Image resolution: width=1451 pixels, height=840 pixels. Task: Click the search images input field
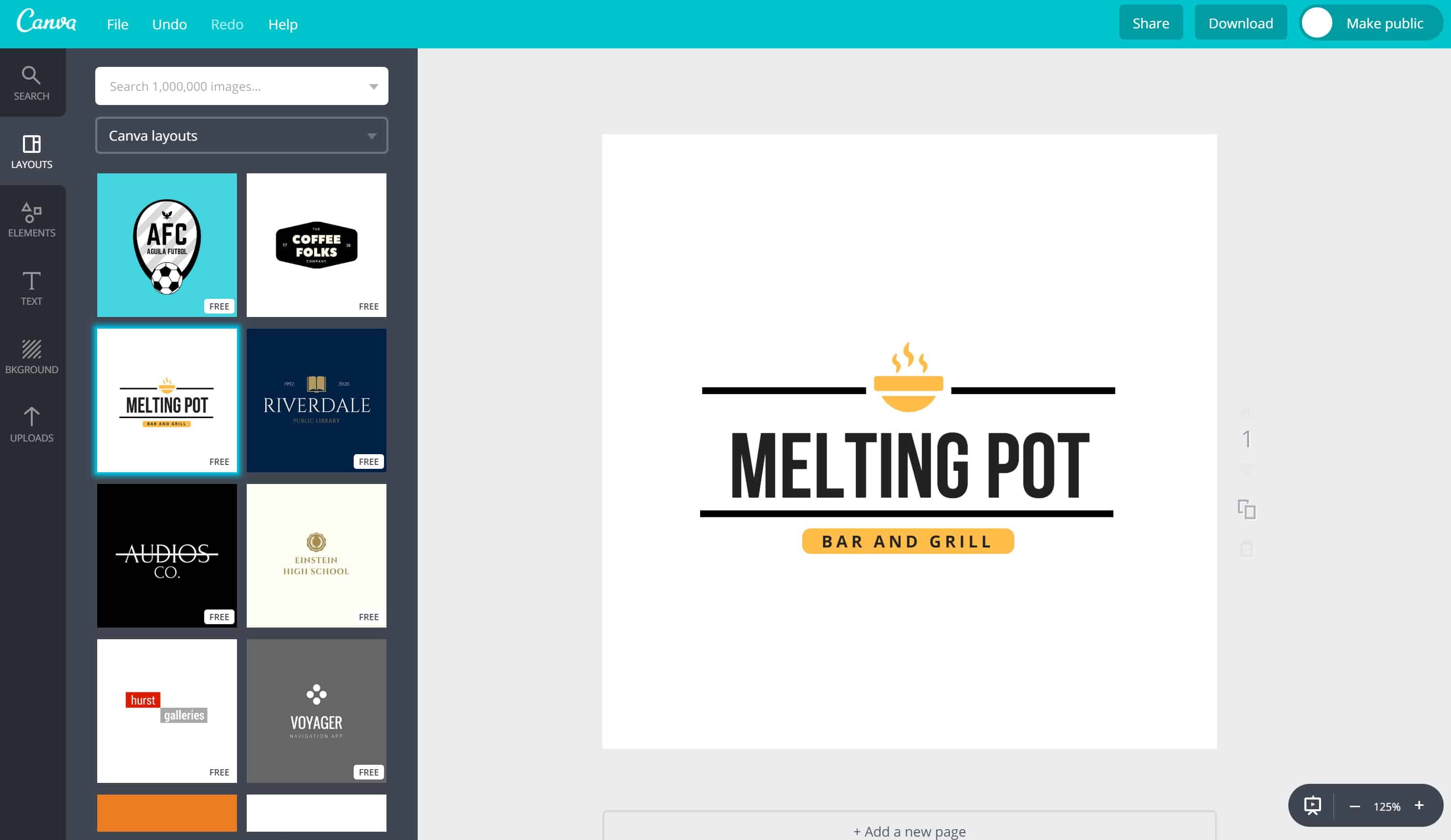point(241,86)
